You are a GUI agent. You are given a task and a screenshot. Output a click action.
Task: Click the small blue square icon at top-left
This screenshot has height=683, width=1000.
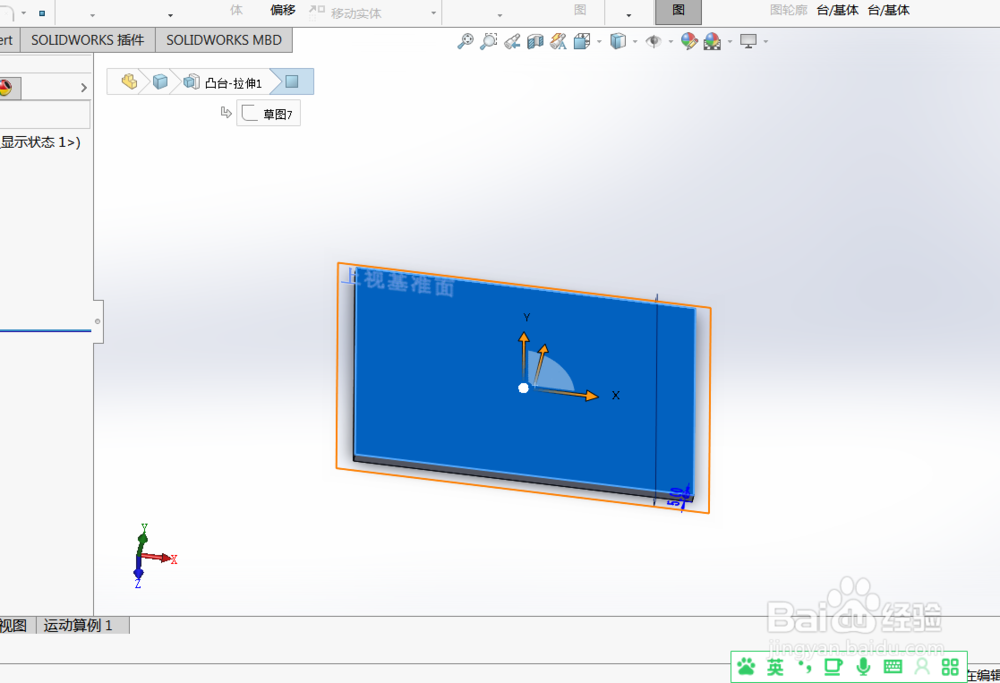tap(42, 13)
